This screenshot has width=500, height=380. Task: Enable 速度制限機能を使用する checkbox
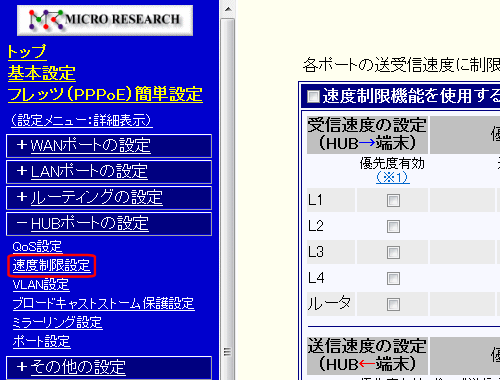point(313,97)
